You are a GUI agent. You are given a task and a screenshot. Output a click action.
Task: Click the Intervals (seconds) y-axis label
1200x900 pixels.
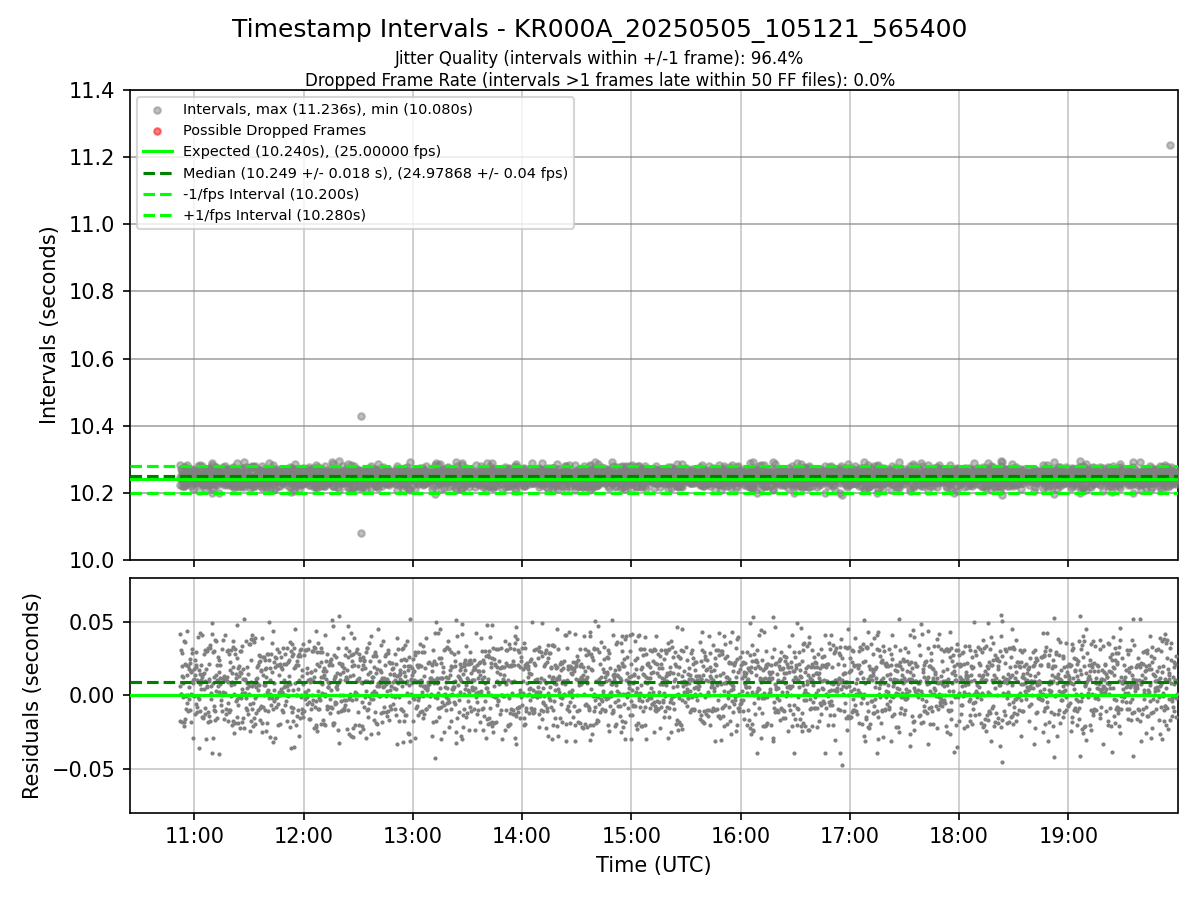(49, 325)
